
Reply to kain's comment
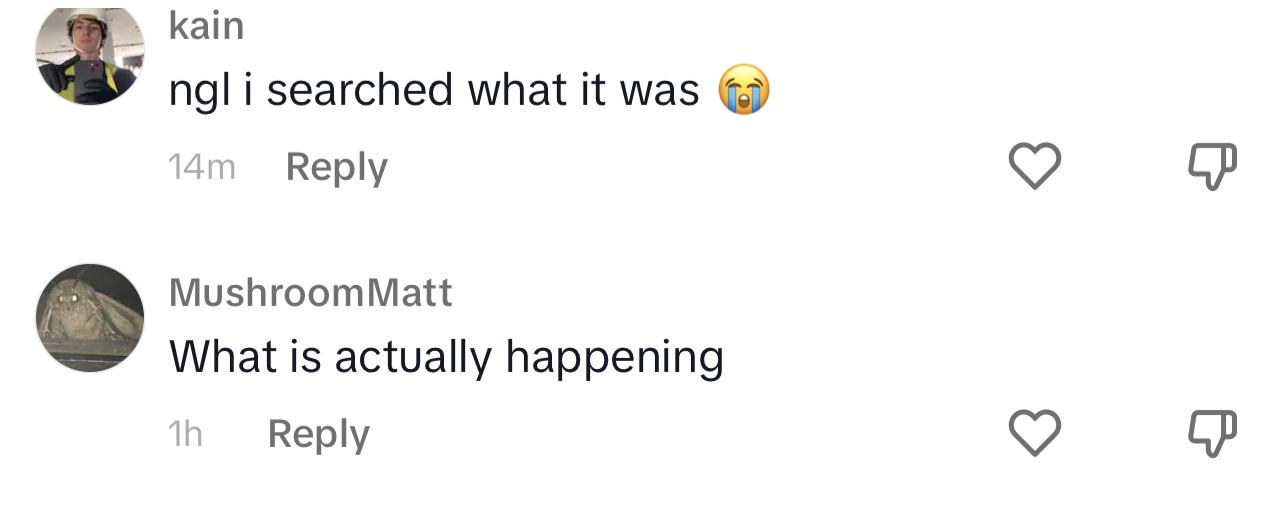[337, 167]
